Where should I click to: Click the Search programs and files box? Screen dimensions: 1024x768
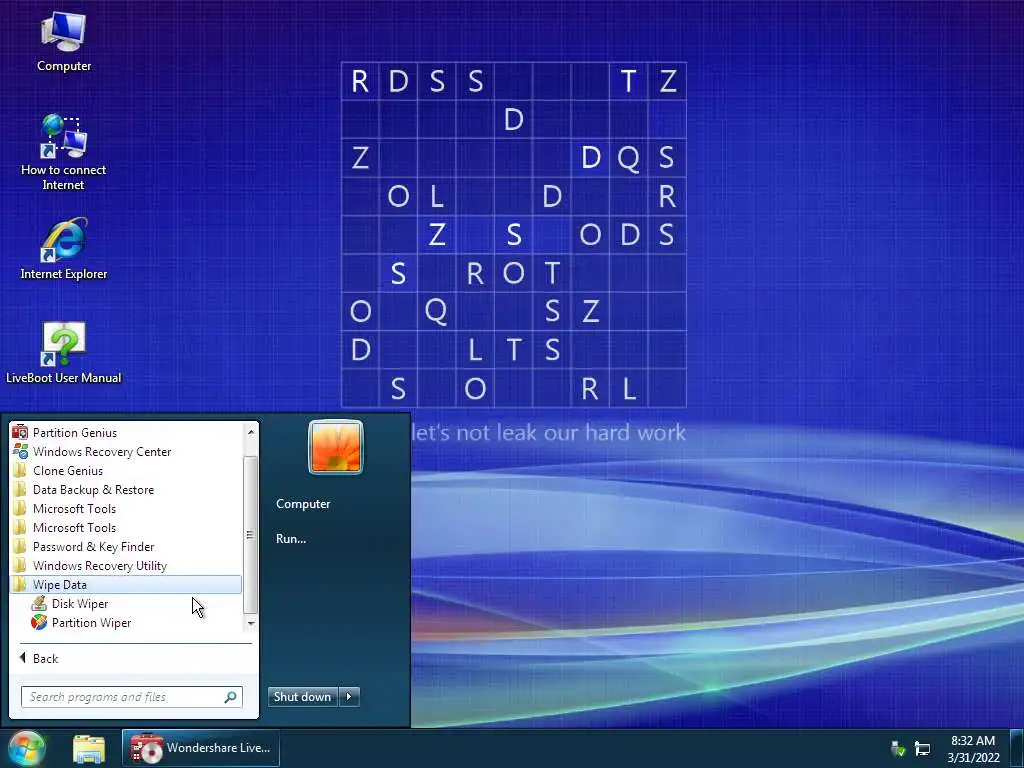(131, 697)
